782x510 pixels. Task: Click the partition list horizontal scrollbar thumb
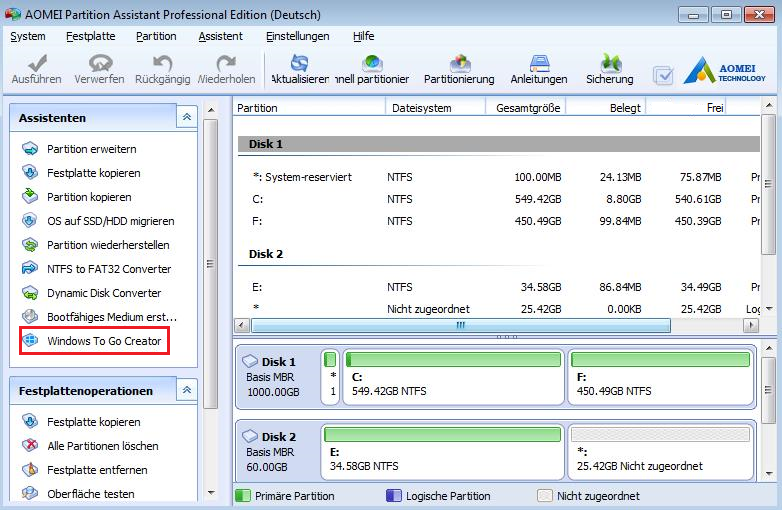[461, 326]
